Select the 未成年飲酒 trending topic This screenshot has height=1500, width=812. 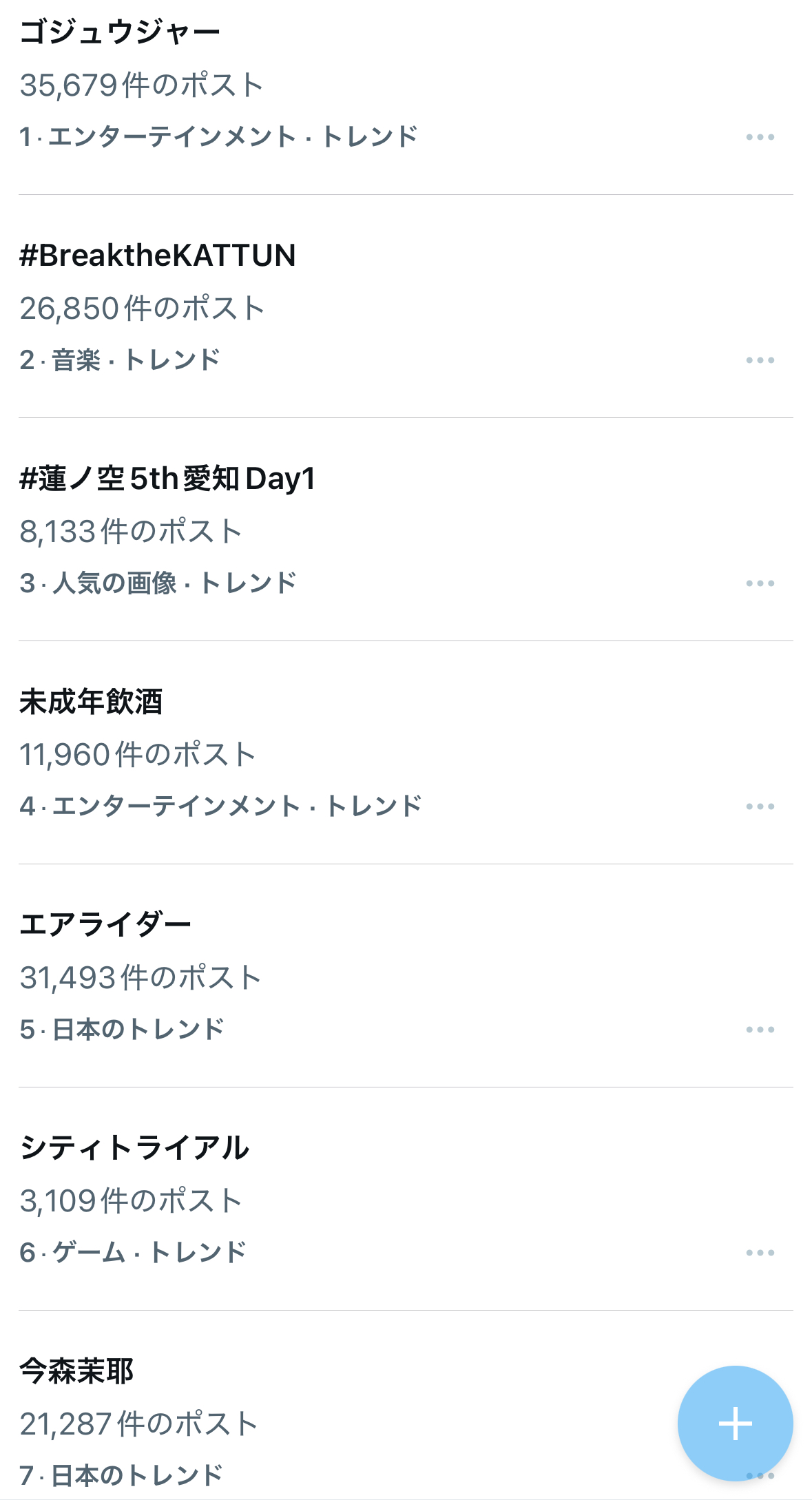[x=91, y=702]
